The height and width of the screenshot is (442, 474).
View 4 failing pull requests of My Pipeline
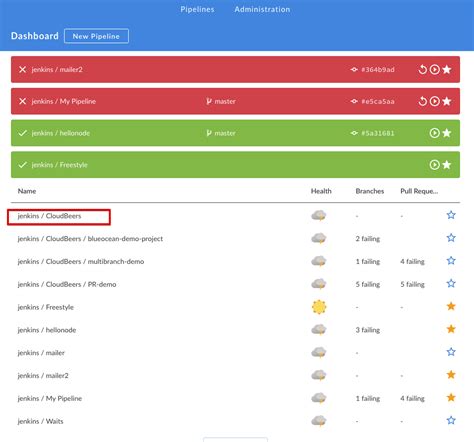click(412, 398)
